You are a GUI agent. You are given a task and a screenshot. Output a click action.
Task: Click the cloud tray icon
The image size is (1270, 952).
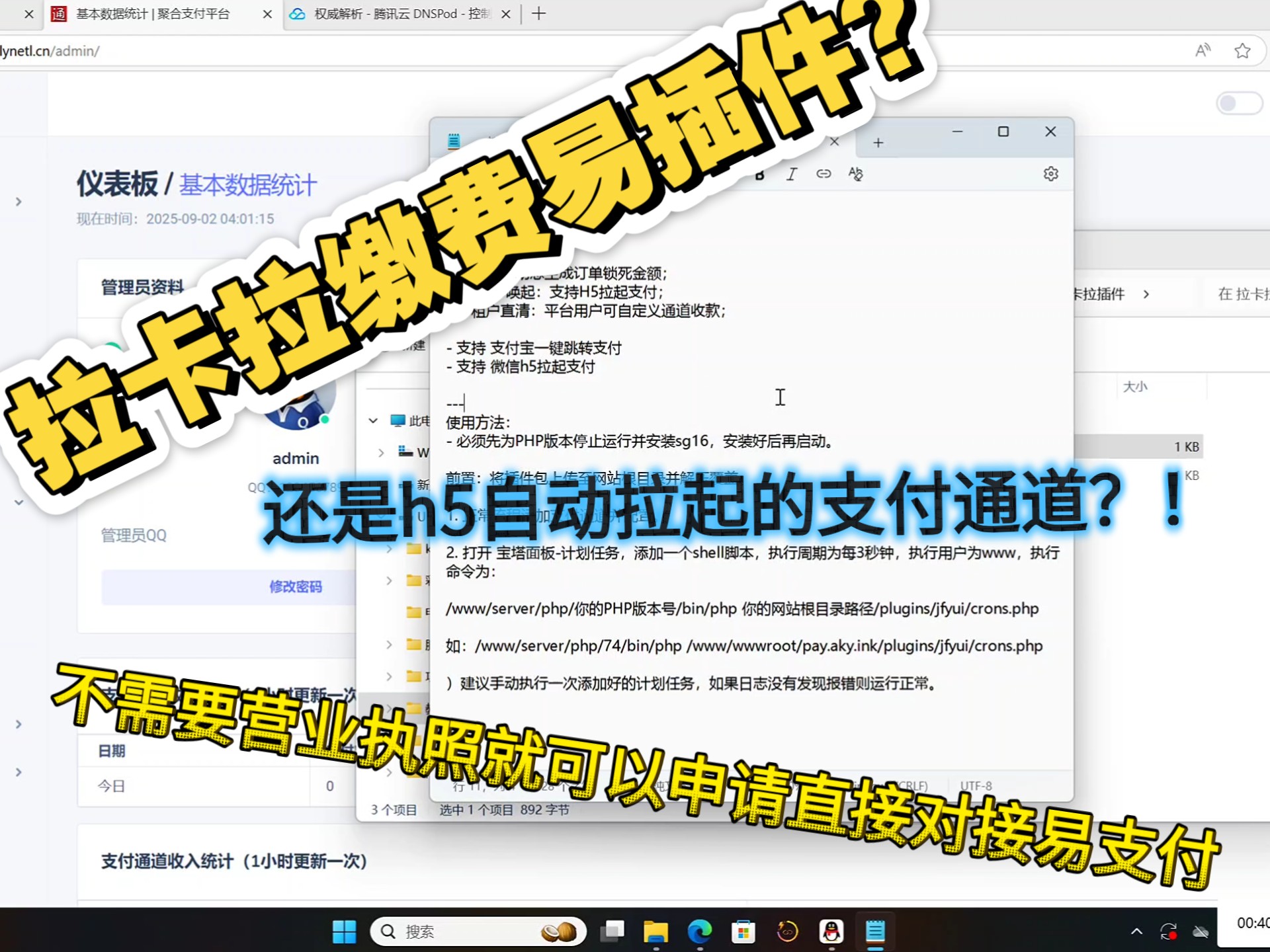pos(1201,932)
